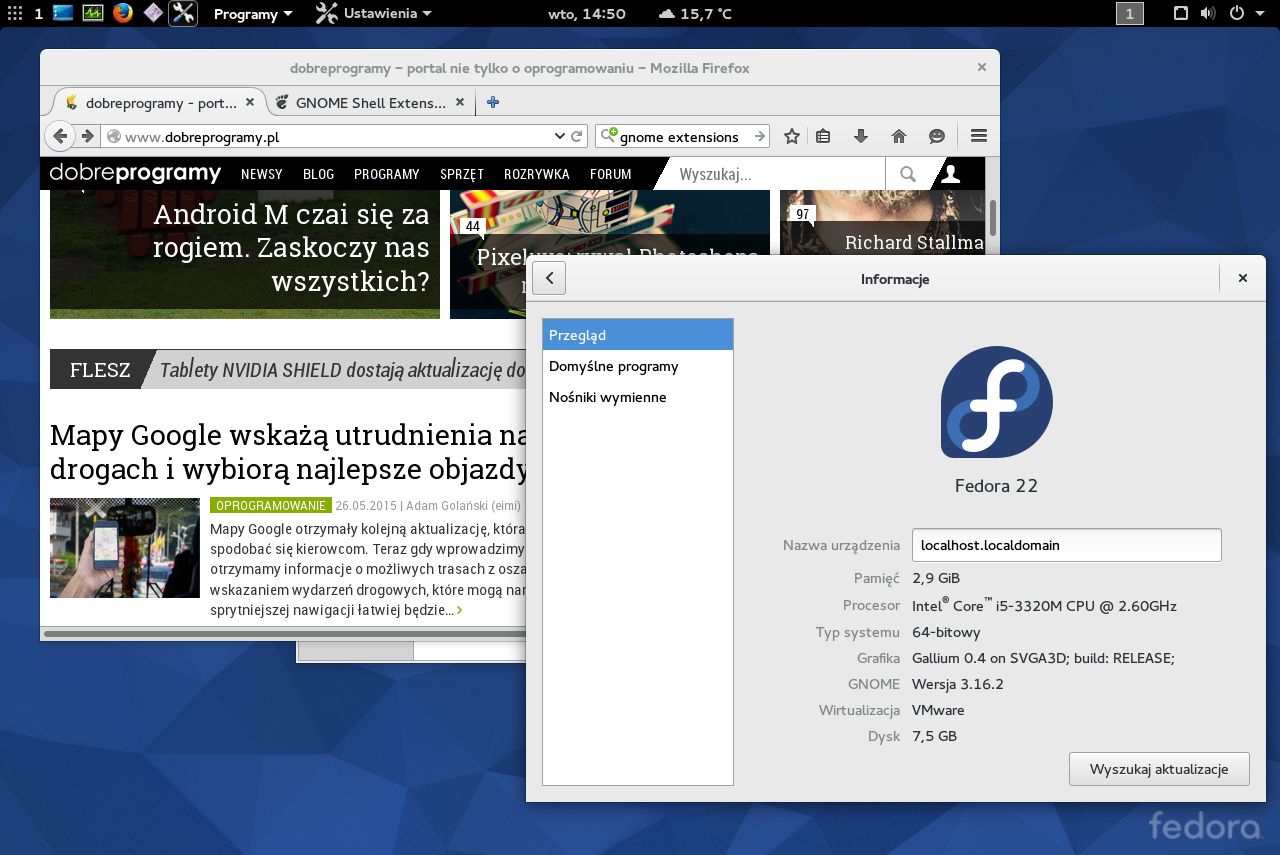Select Przegląd in Informacje sidebar
The height and width of the screenshot is (855, 1280).
(638, 335)
